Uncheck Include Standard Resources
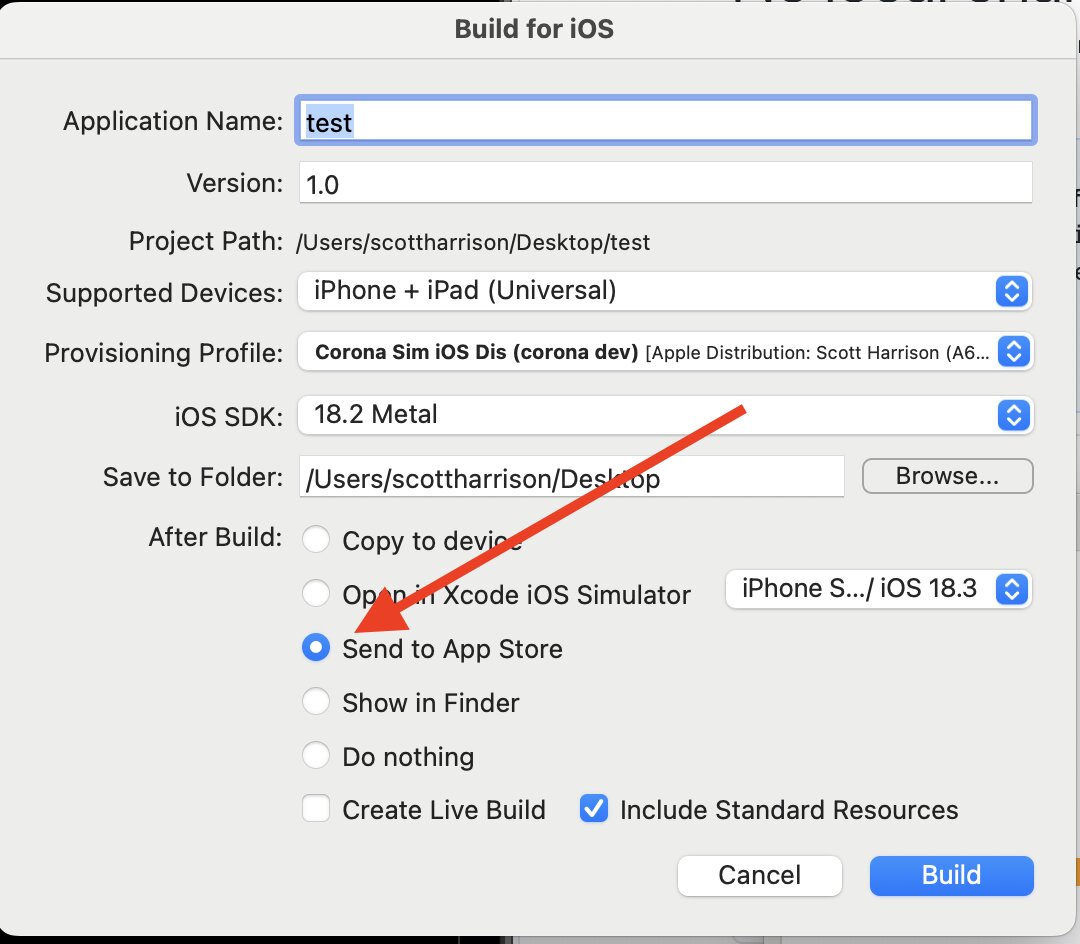This screenshot has width=1080, height=944. point(594,808)
